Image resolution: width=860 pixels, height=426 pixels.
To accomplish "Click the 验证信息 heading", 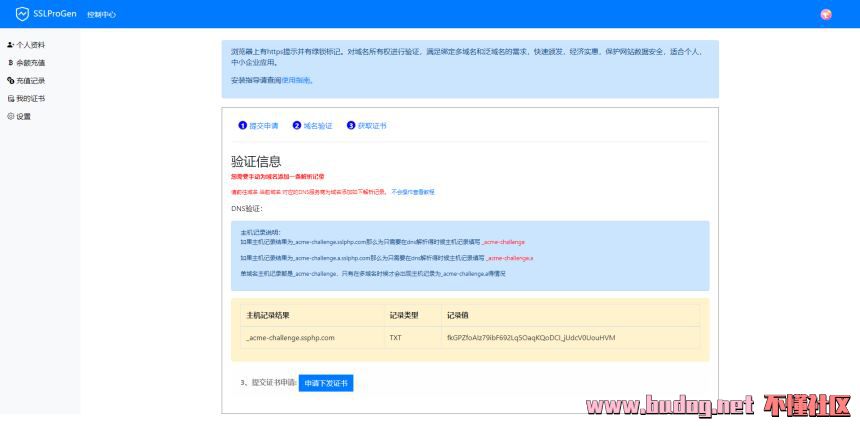I will click(256, 161).
